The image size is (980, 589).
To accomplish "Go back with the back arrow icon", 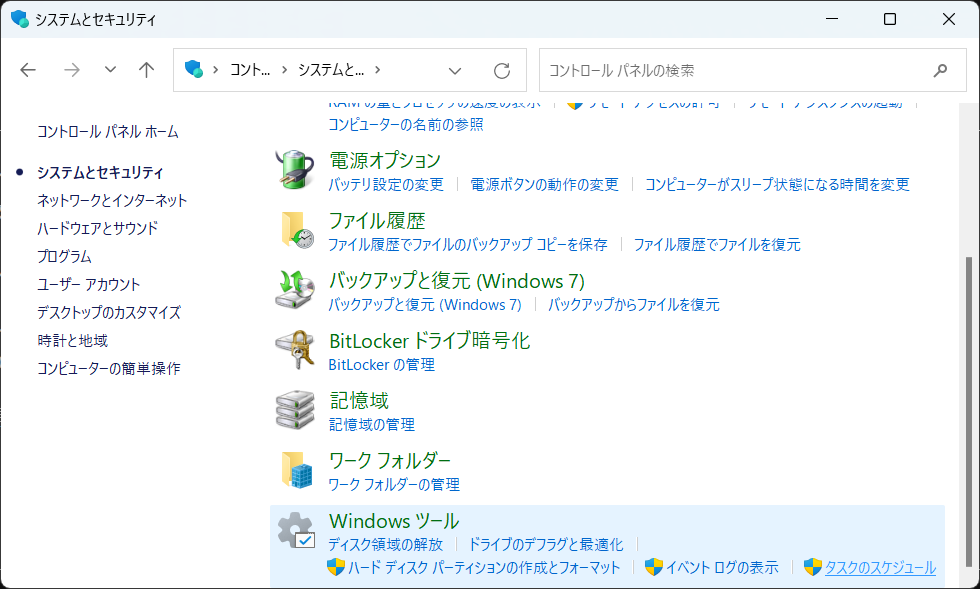I will coord(28,70).
